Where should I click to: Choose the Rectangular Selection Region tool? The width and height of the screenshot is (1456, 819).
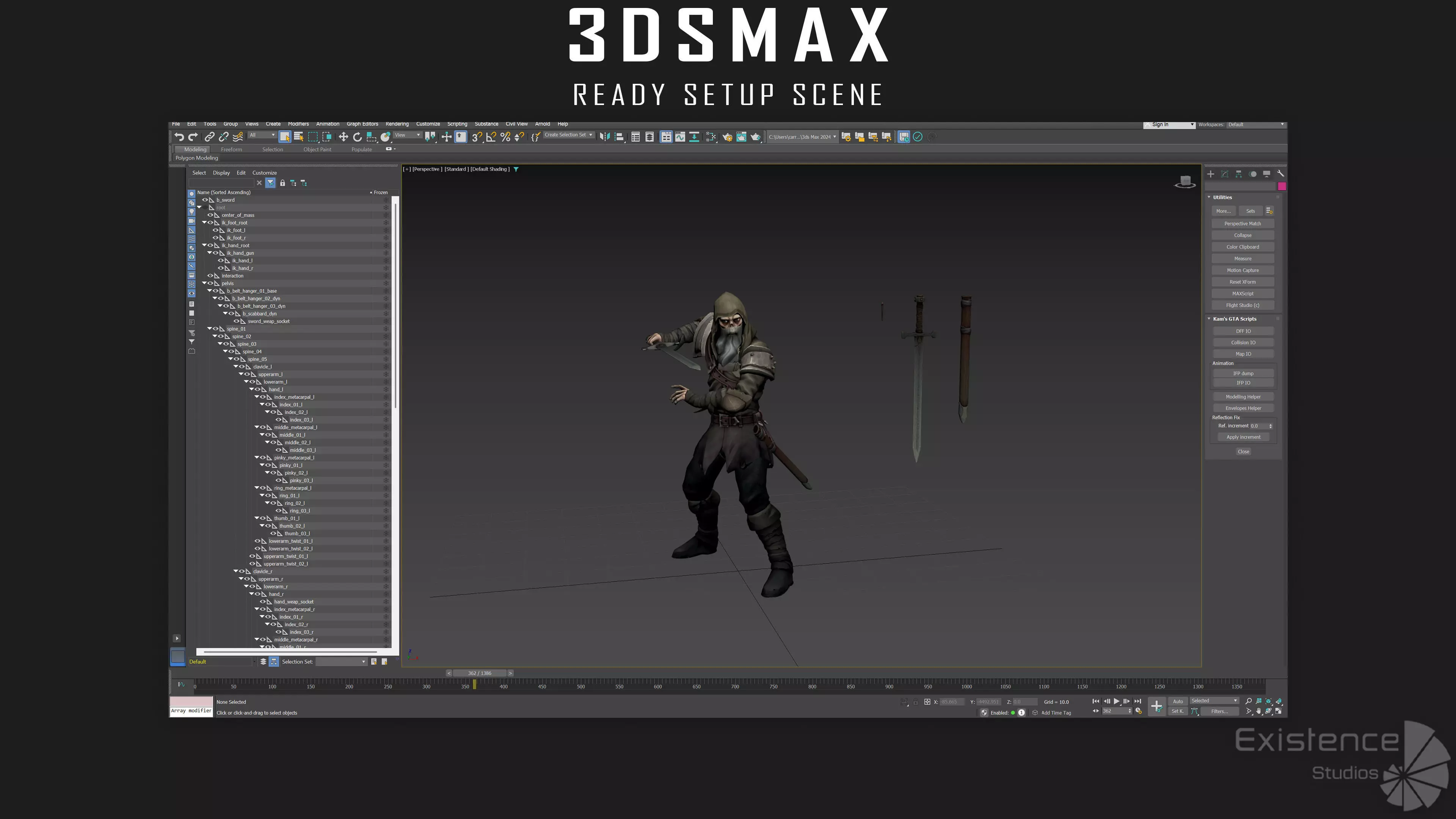pyautogui.click(x=313, y=137)
